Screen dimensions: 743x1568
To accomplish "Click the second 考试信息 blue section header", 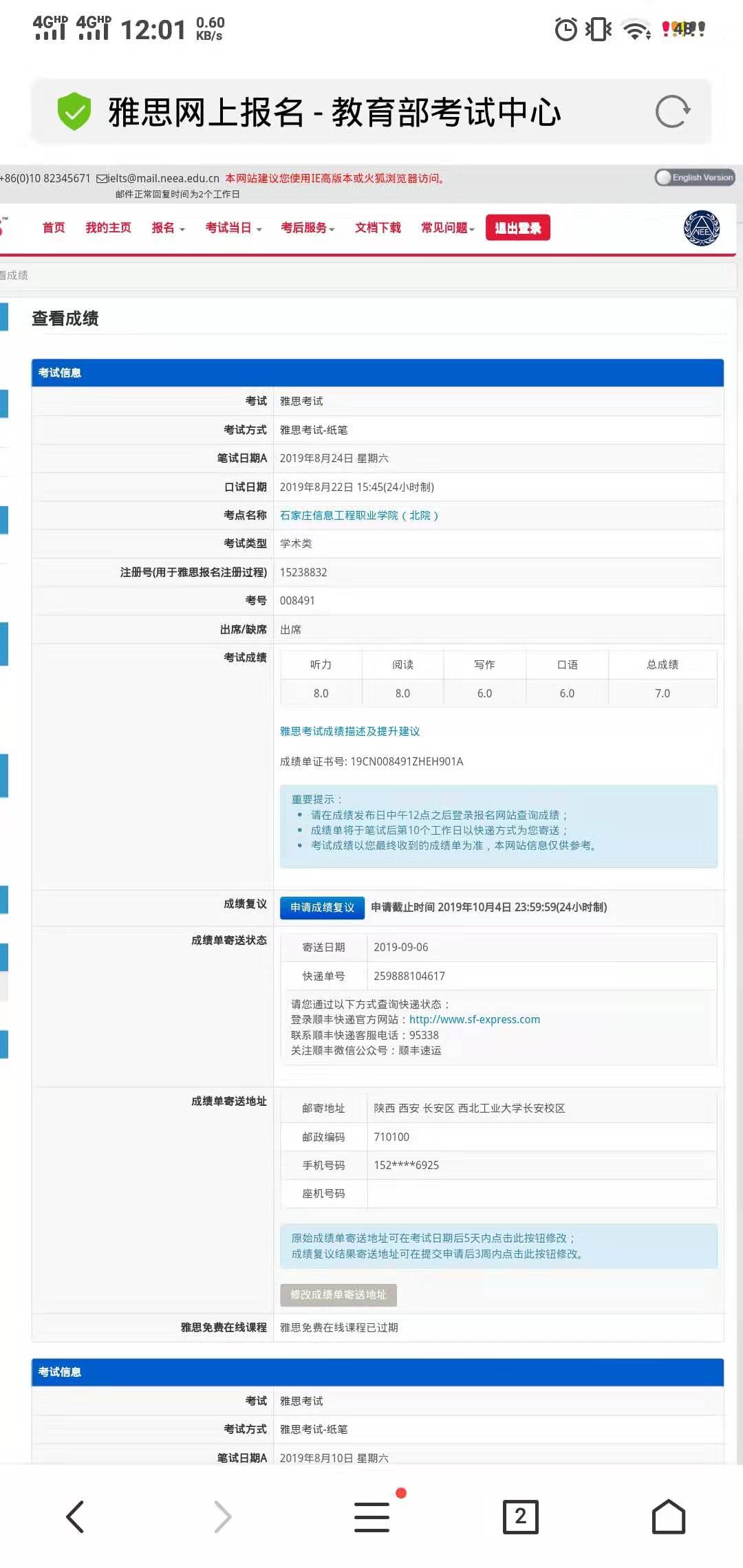I will 378,1372.
